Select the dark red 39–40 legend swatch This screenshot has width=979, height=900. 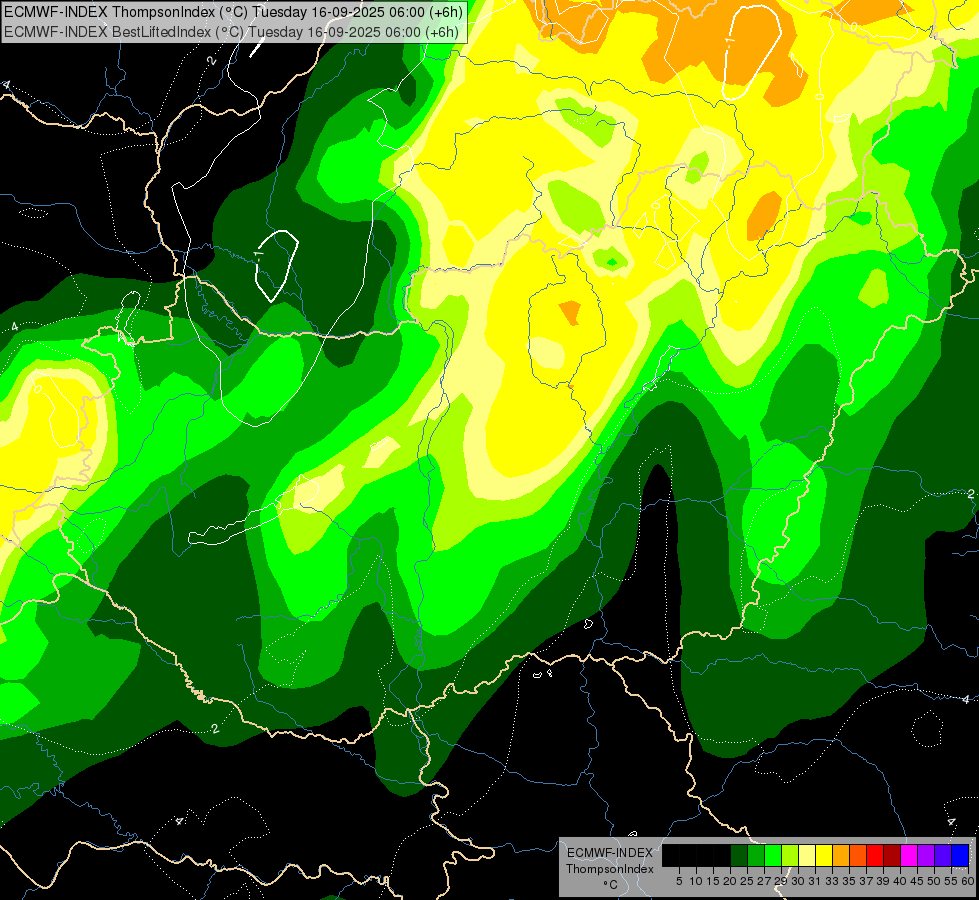pyautogui.click(x=892, y=855)
